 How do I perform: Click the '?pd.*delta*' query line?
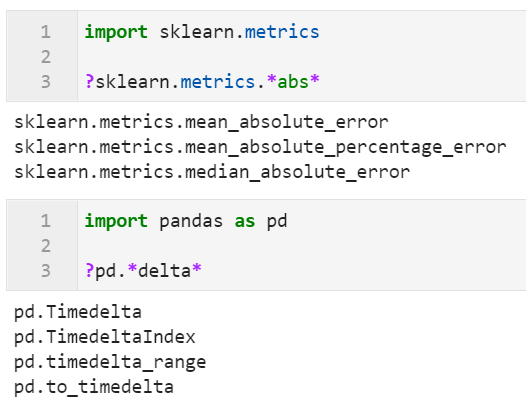point(143,271)
